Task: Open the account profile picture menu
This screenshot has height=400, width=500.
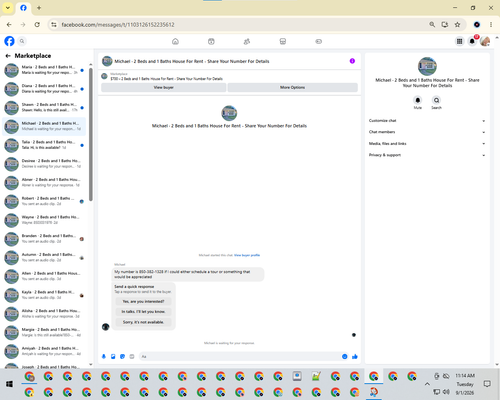Action: 485,41
